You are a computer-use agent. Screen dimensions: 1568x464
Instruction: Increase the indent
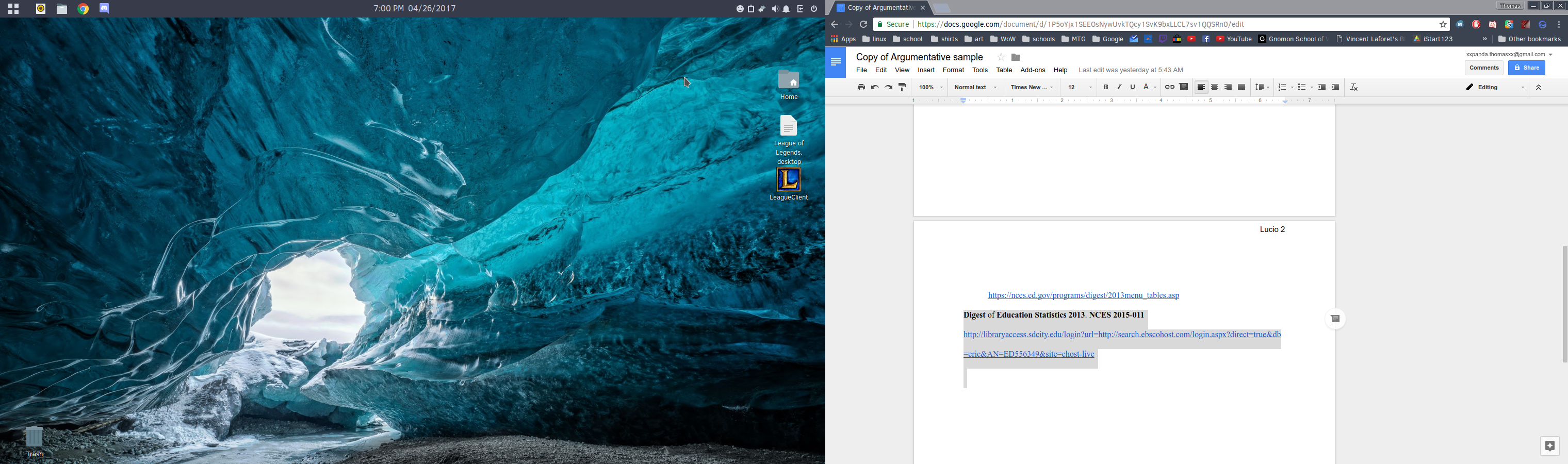tap(1335, 87)
